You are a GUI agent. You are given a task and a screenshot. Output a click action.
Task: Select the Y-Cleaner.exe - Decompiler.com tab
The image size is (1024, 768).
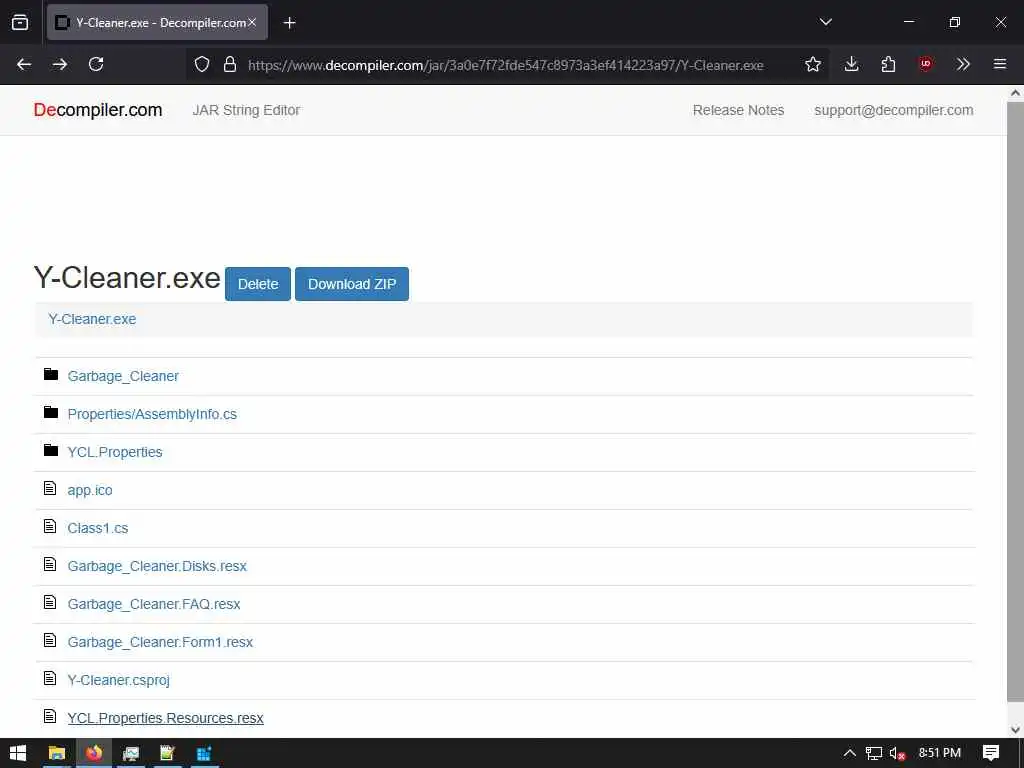[x=157, y=22]
